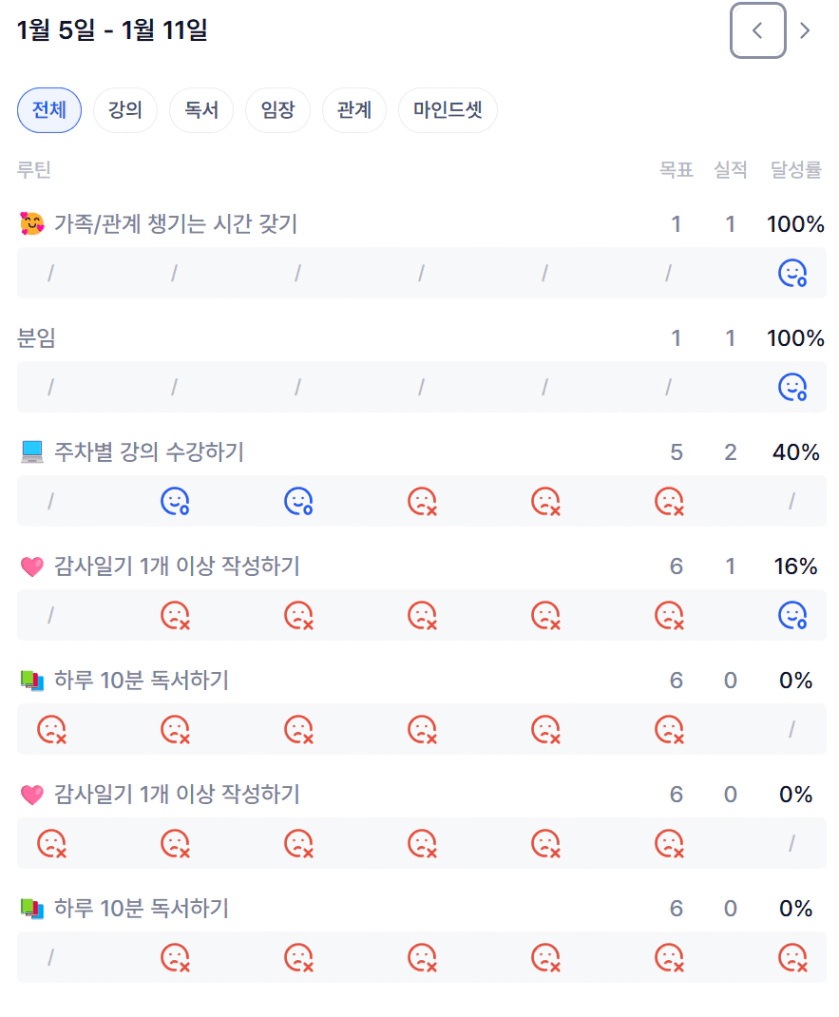Open the 분임 routine title
This screenshot has width=839, height=1017.
(37, 339)
